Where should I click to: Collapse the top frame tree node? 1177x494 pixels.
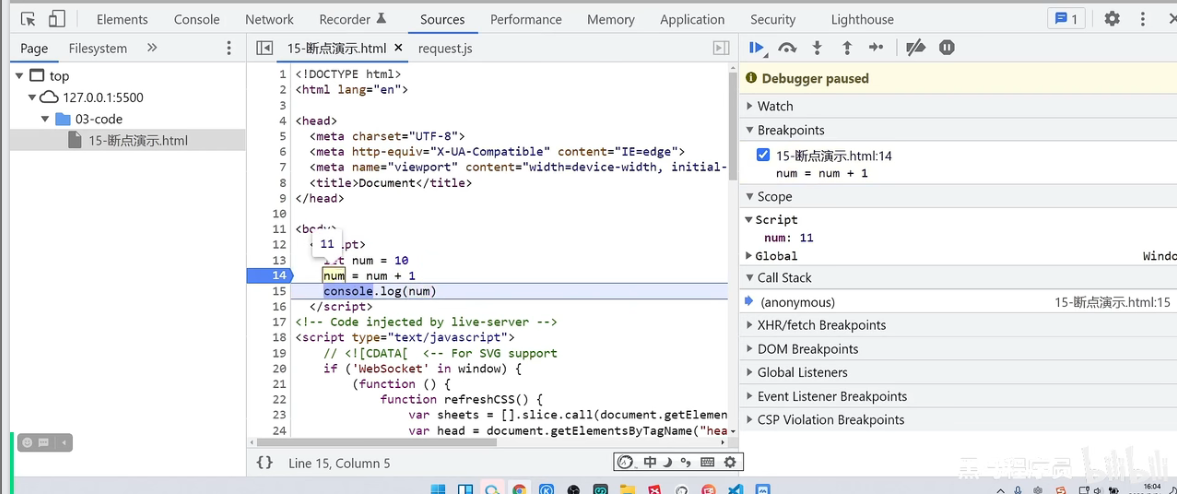point(19,76)
